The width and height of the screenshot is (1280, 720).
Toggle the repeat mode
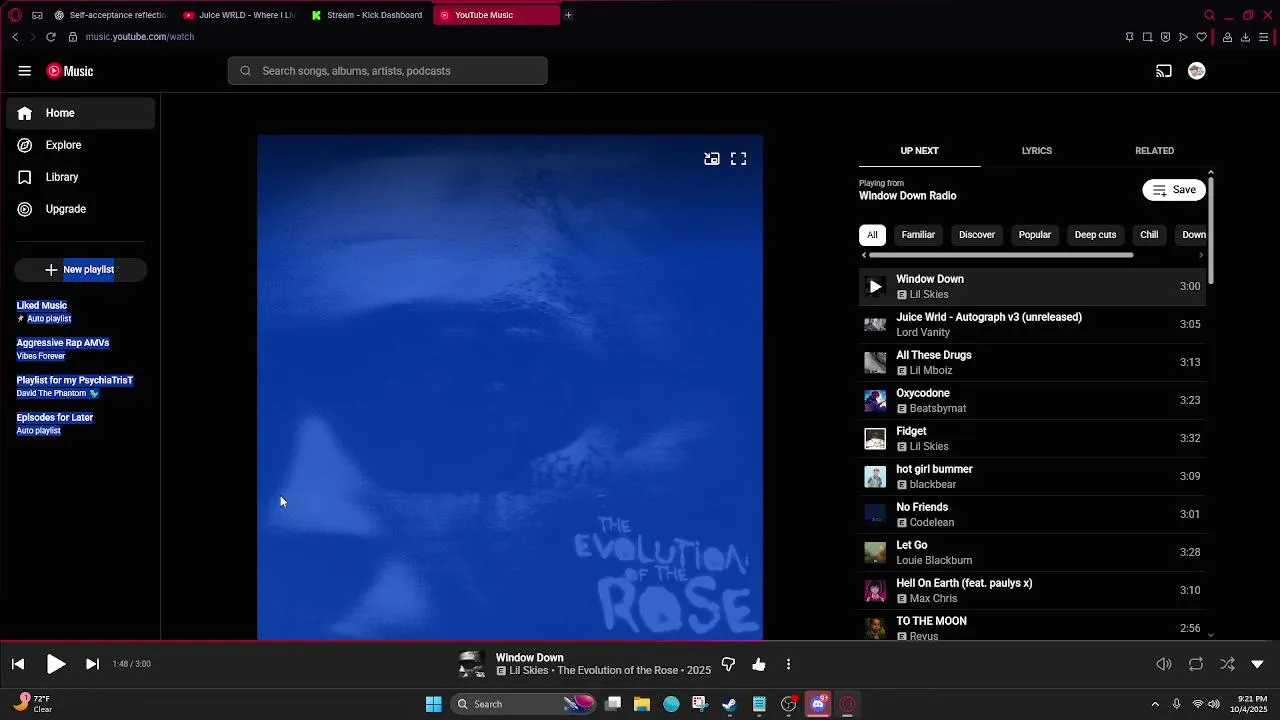[x=1196, y=664]
